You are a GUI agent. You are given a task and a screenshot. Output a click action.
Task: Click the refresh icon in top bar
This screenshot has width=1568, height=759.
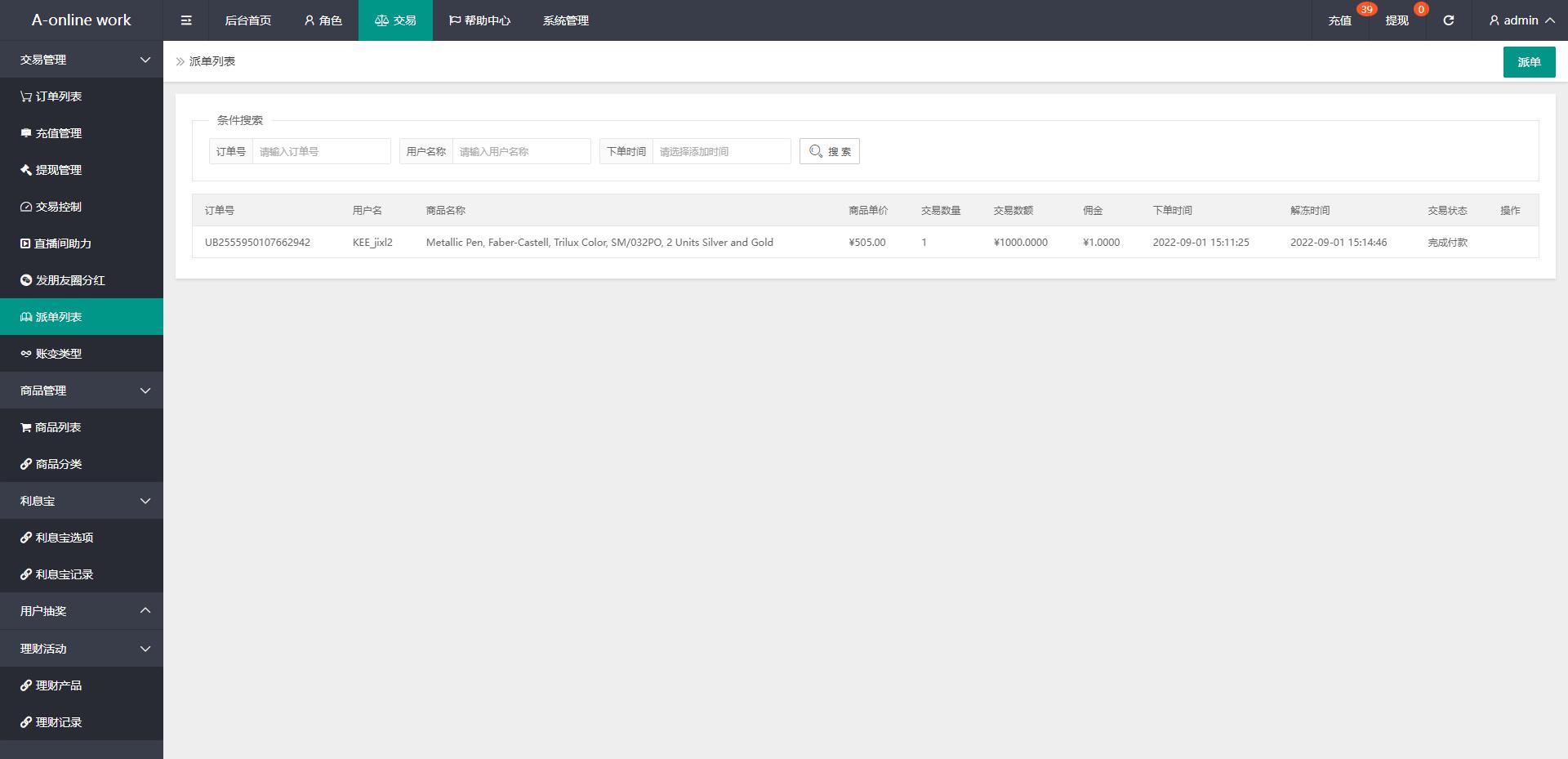pyautogui.click(x=1448, y=20)
